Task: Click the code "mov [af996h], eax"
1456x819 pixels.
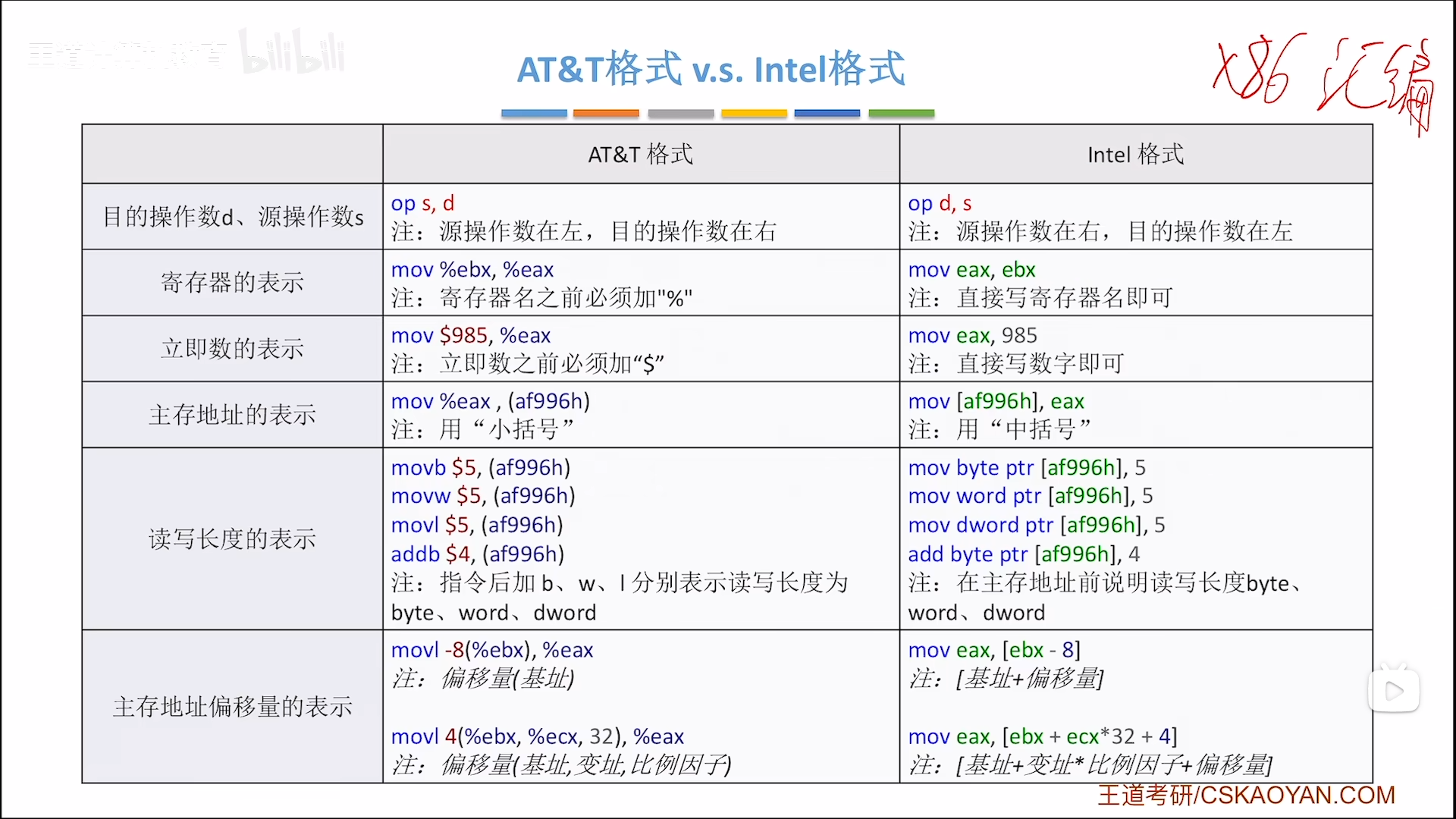Action: pyautogui.click(x=996, y=401)
